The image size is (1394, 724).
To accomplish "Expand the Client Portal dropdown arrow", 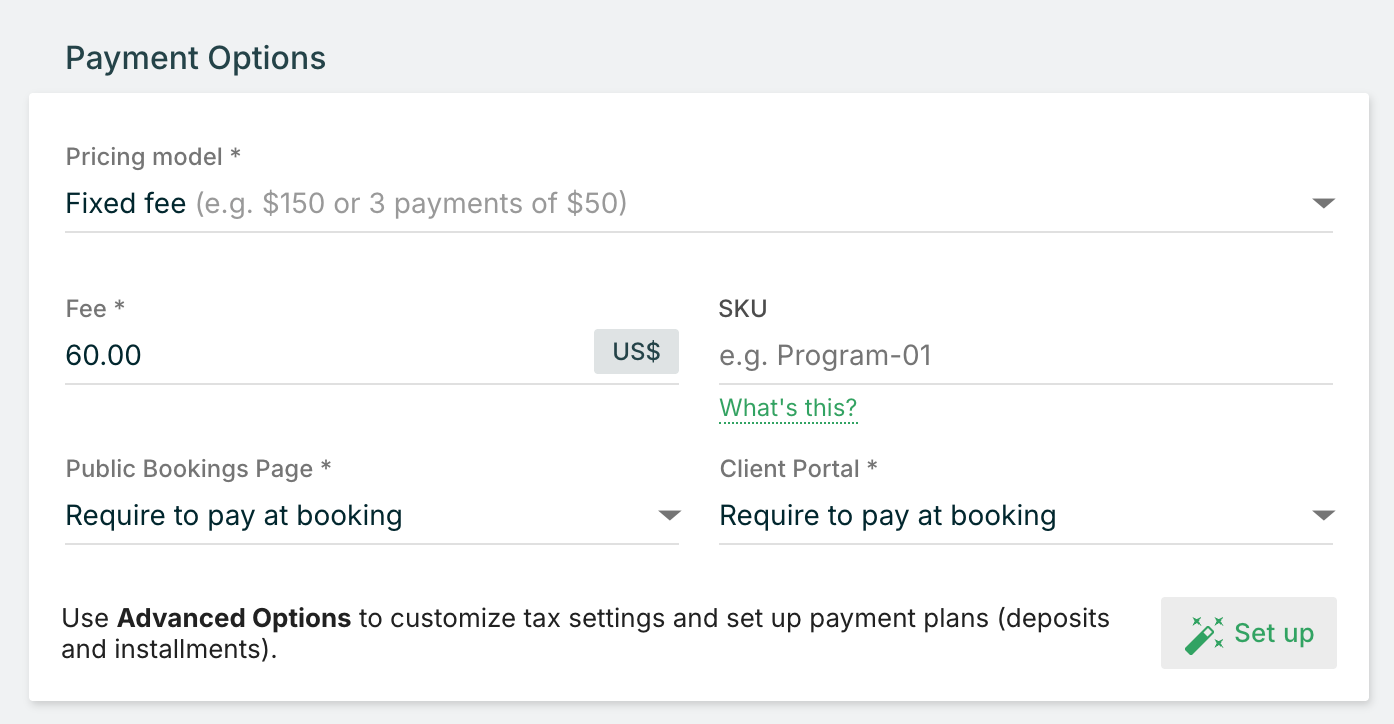I will pyautogui.click(x=1323, y=516).
